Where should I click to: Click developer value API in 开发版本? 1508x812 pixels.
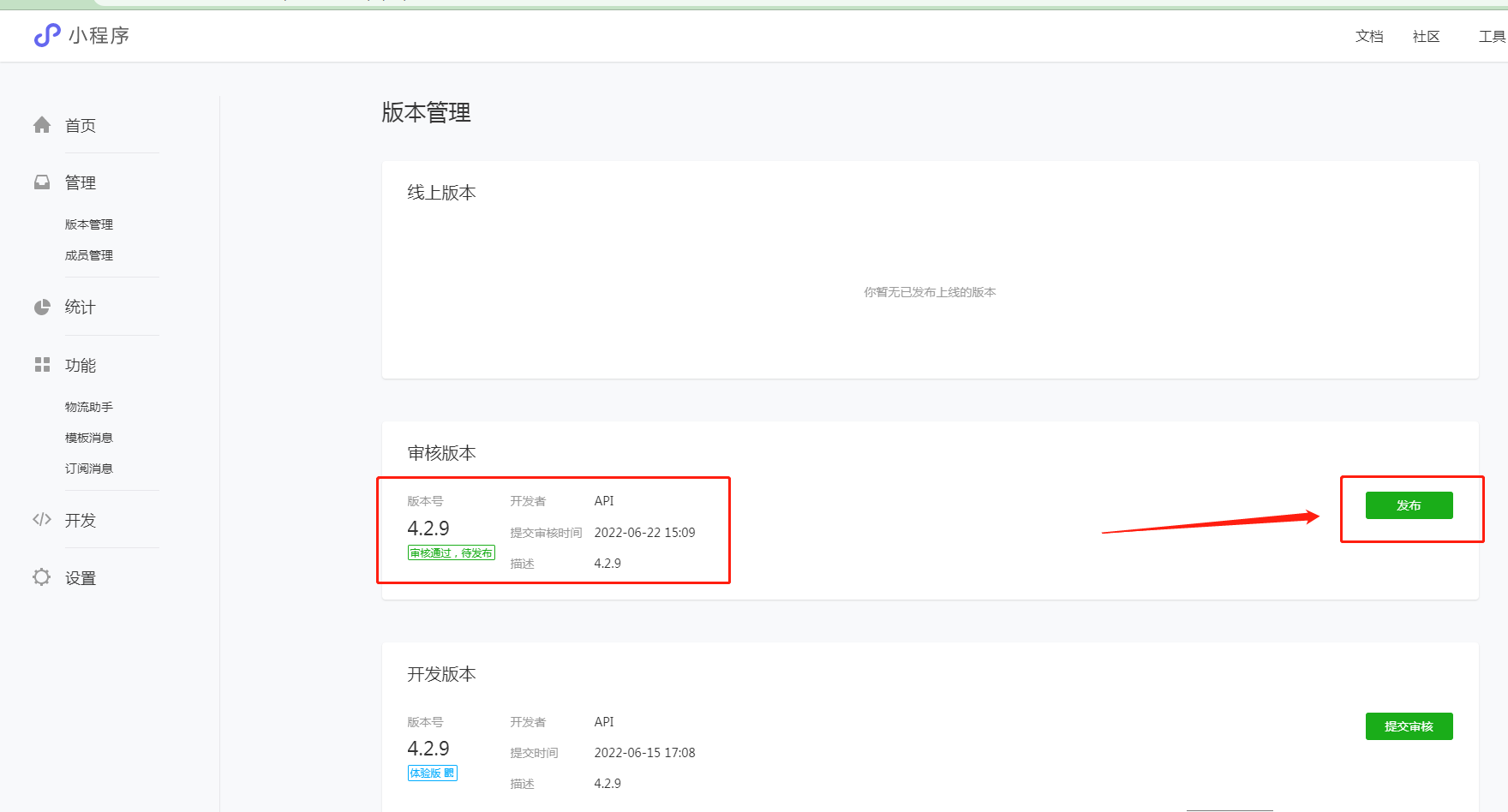click(604, 722)
